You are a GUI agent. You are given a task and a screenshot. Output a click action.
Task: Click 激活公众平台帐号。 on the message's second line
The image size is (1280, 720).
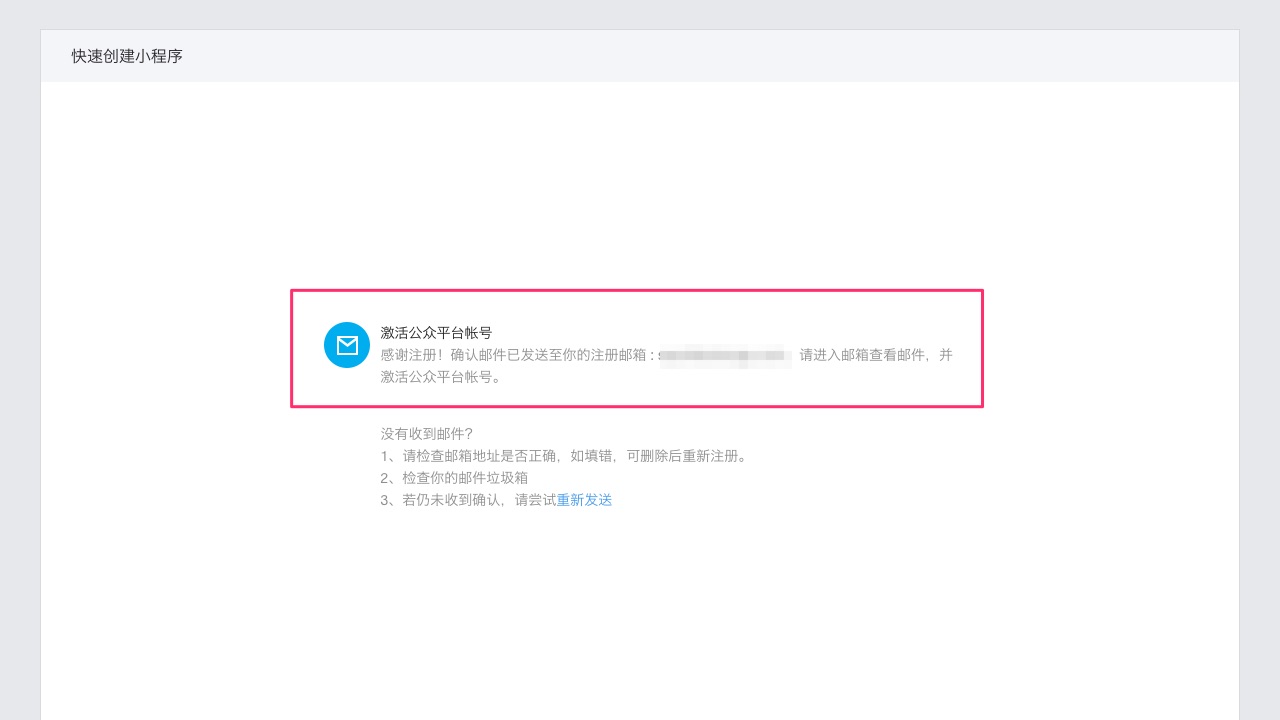click(x=441, y=377)
